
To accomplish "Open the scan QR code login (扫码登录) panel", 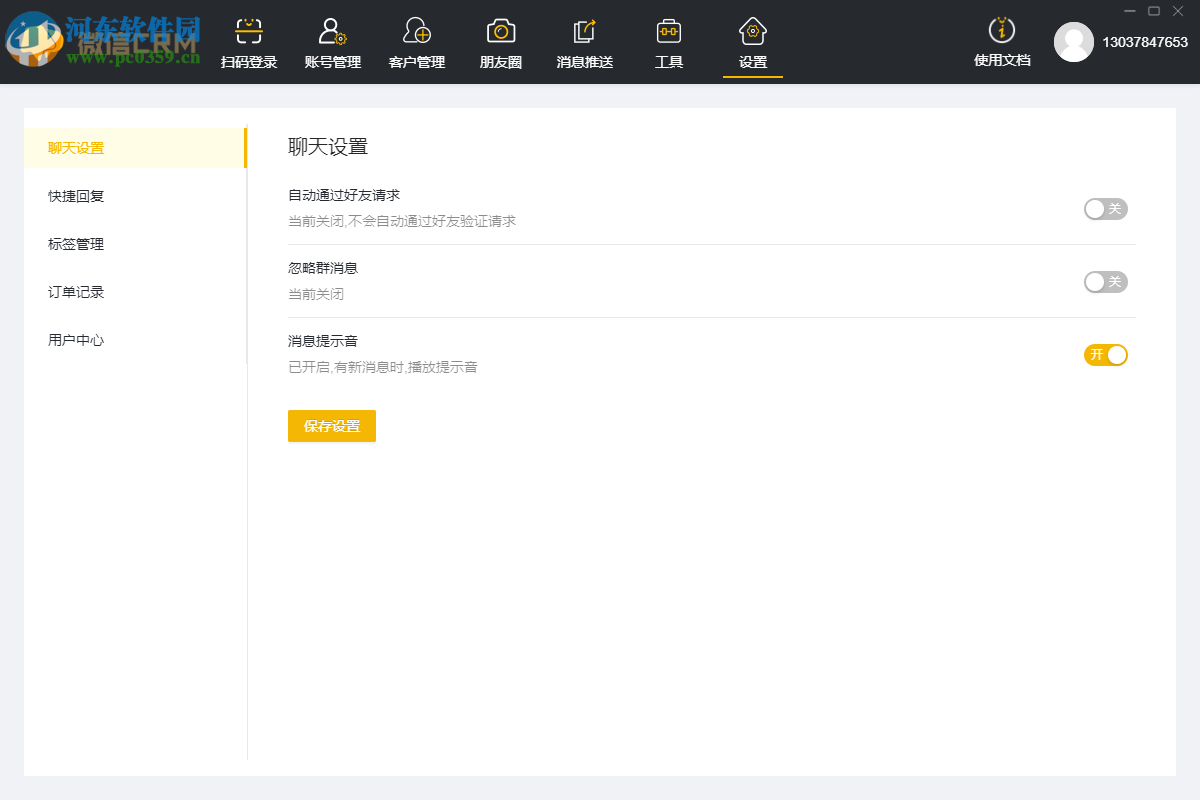I will pos(248,42).
